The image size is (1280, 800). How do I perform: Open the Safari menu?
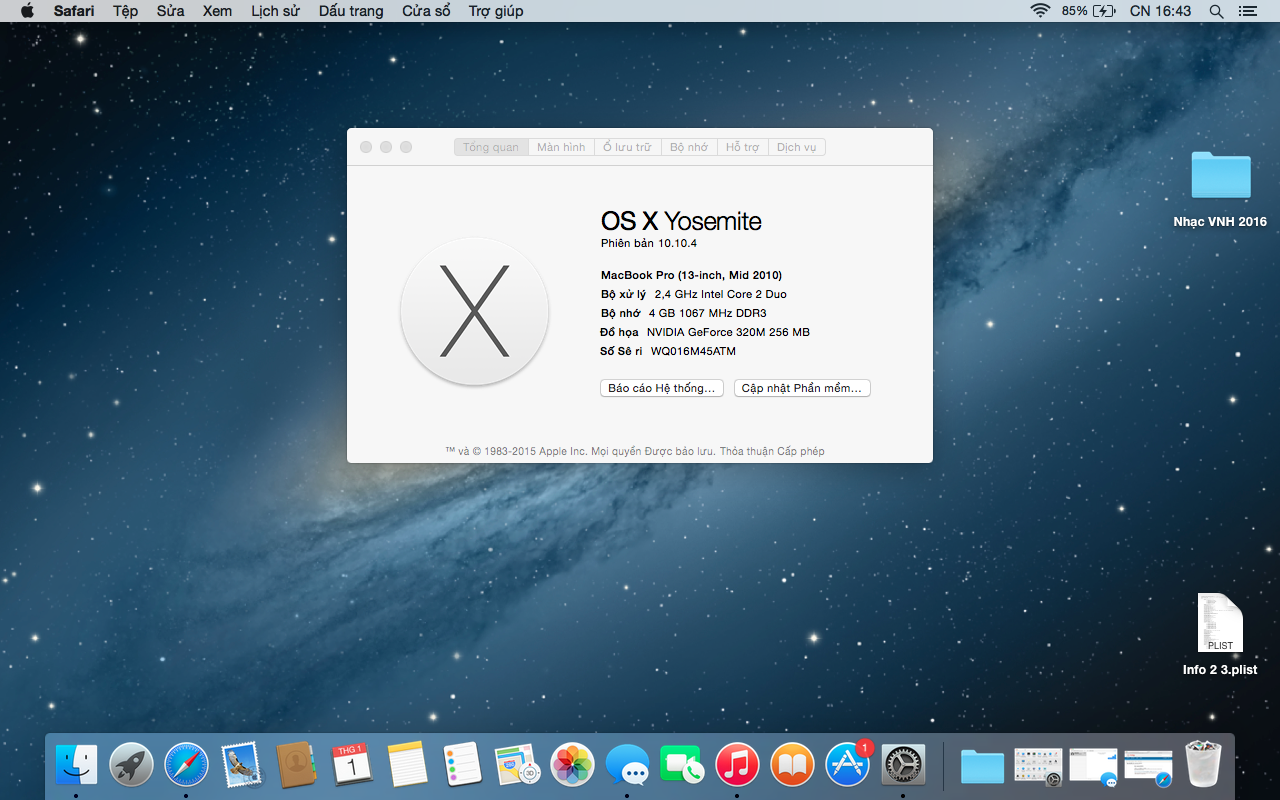point(74,11)
